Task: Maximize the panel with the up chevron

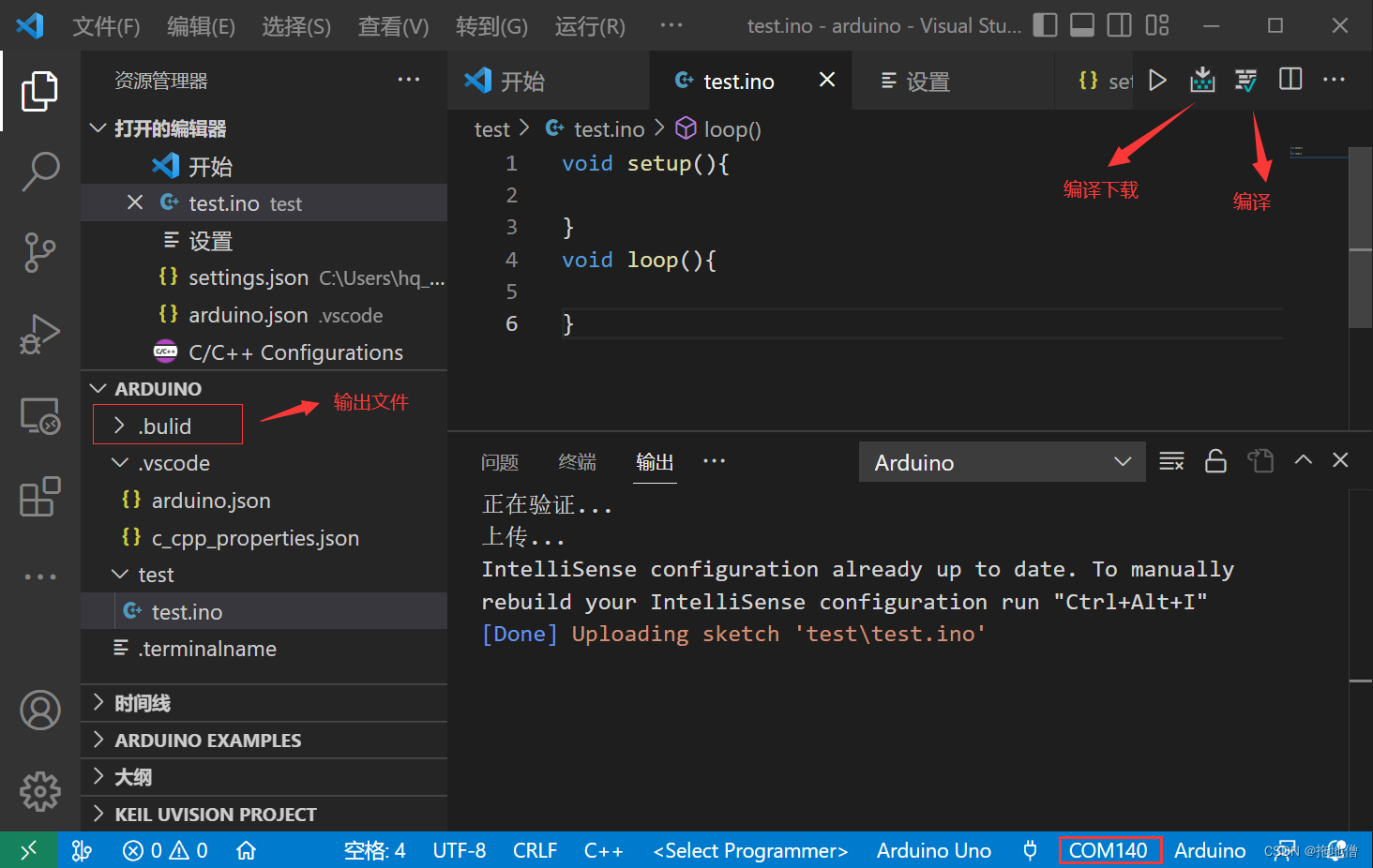Action: (x=1303, y=459)
